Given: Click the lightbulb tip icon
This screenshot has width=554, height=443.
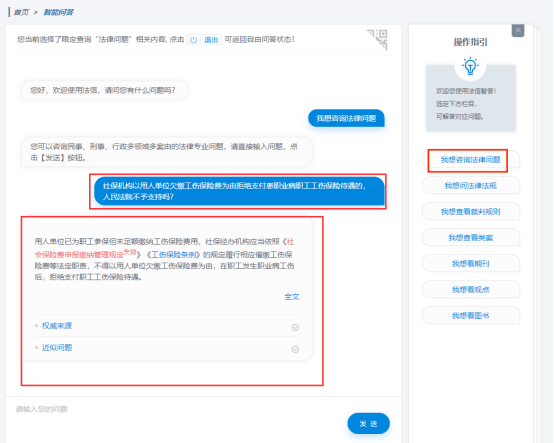Looking at the screenshot, I should pos(470,66).
